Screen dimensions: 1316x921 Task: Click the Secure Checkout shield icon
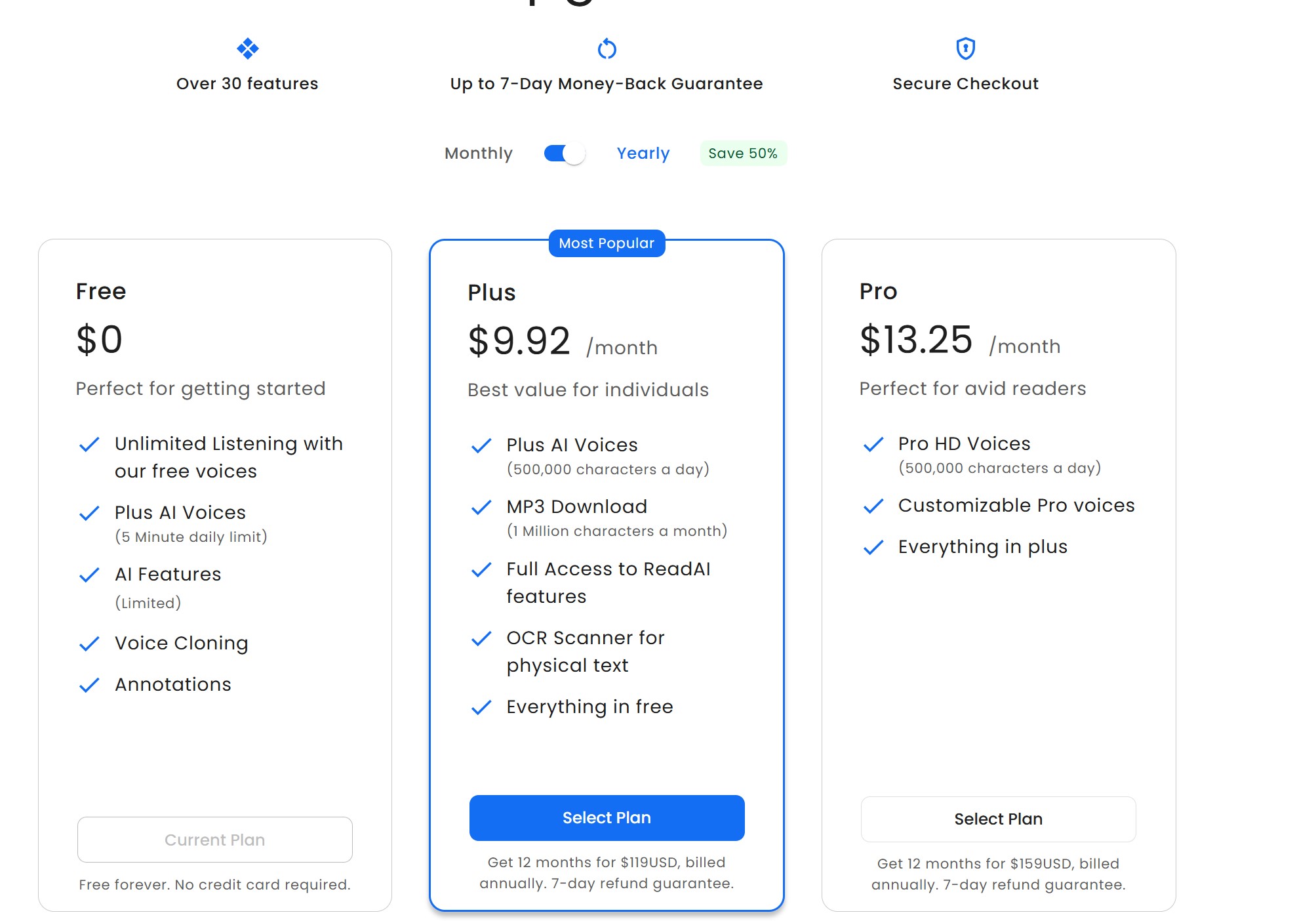coord(965,49)
